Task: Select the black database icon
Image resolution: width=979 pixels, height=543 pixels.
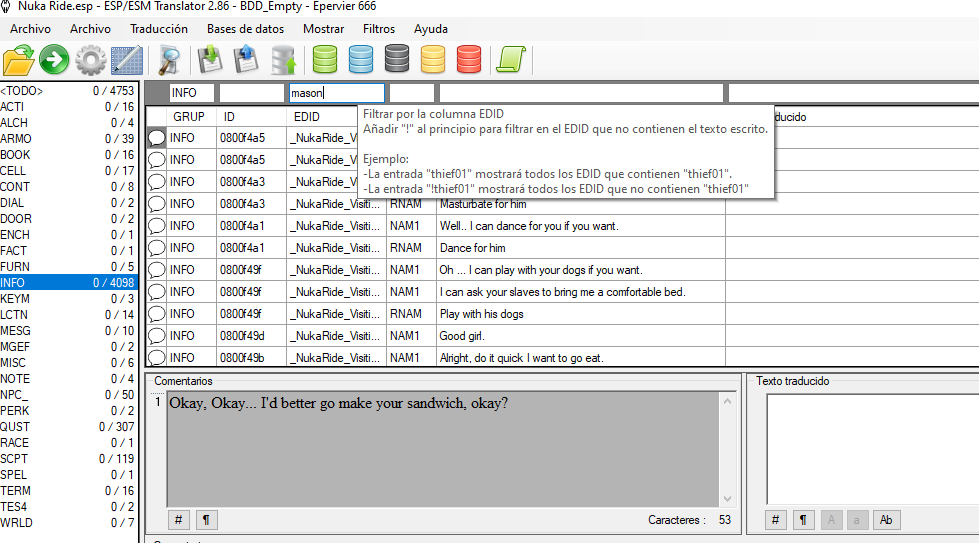Action: tap(397, 59)
